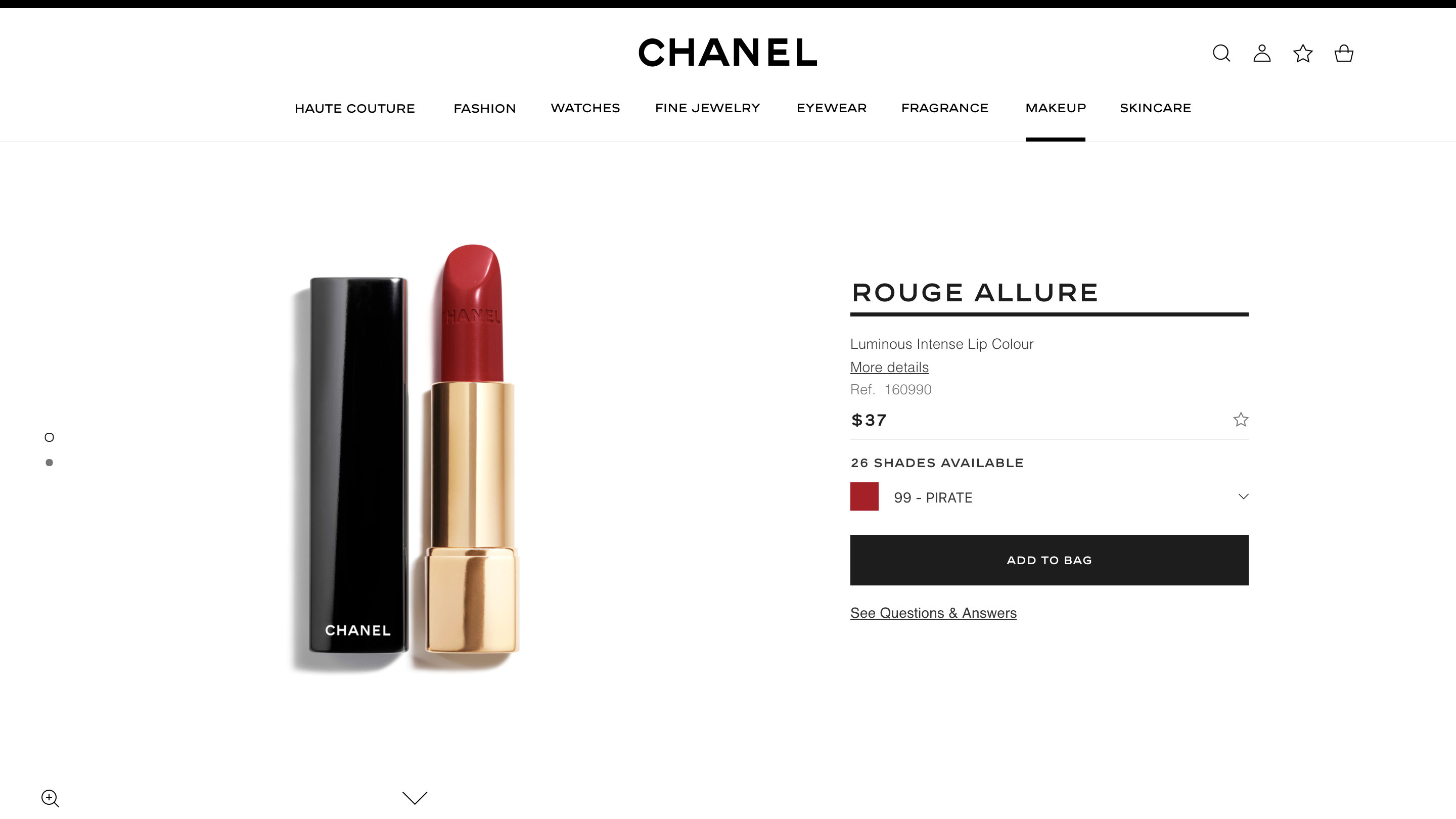The height and width of the screenshot is (819, 1456).
Task: Open the More details link
Action: click(x=889, y=368)
